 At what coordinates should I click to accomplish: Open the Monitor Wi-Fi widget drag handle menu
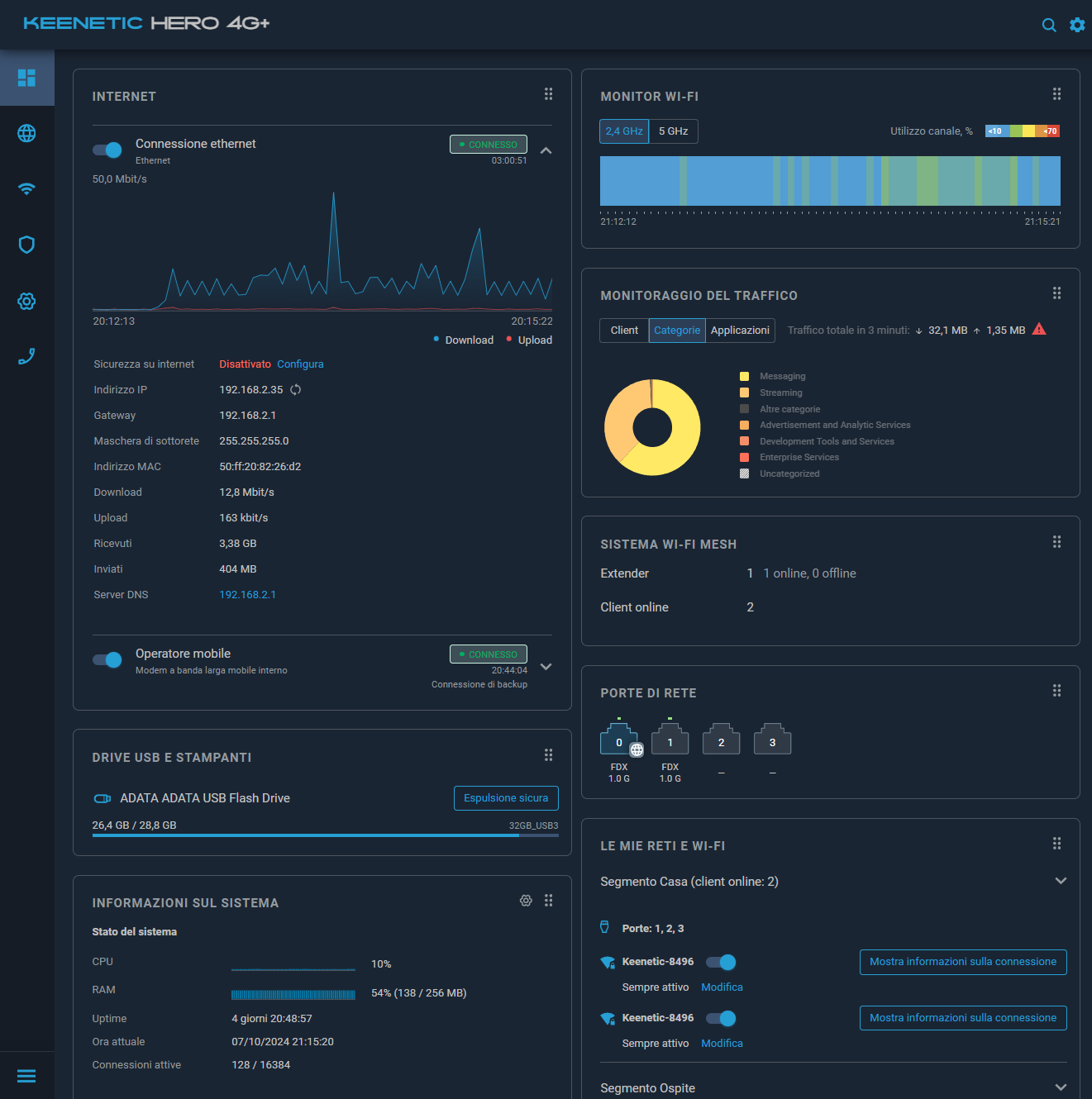[x=1056, y=94]
